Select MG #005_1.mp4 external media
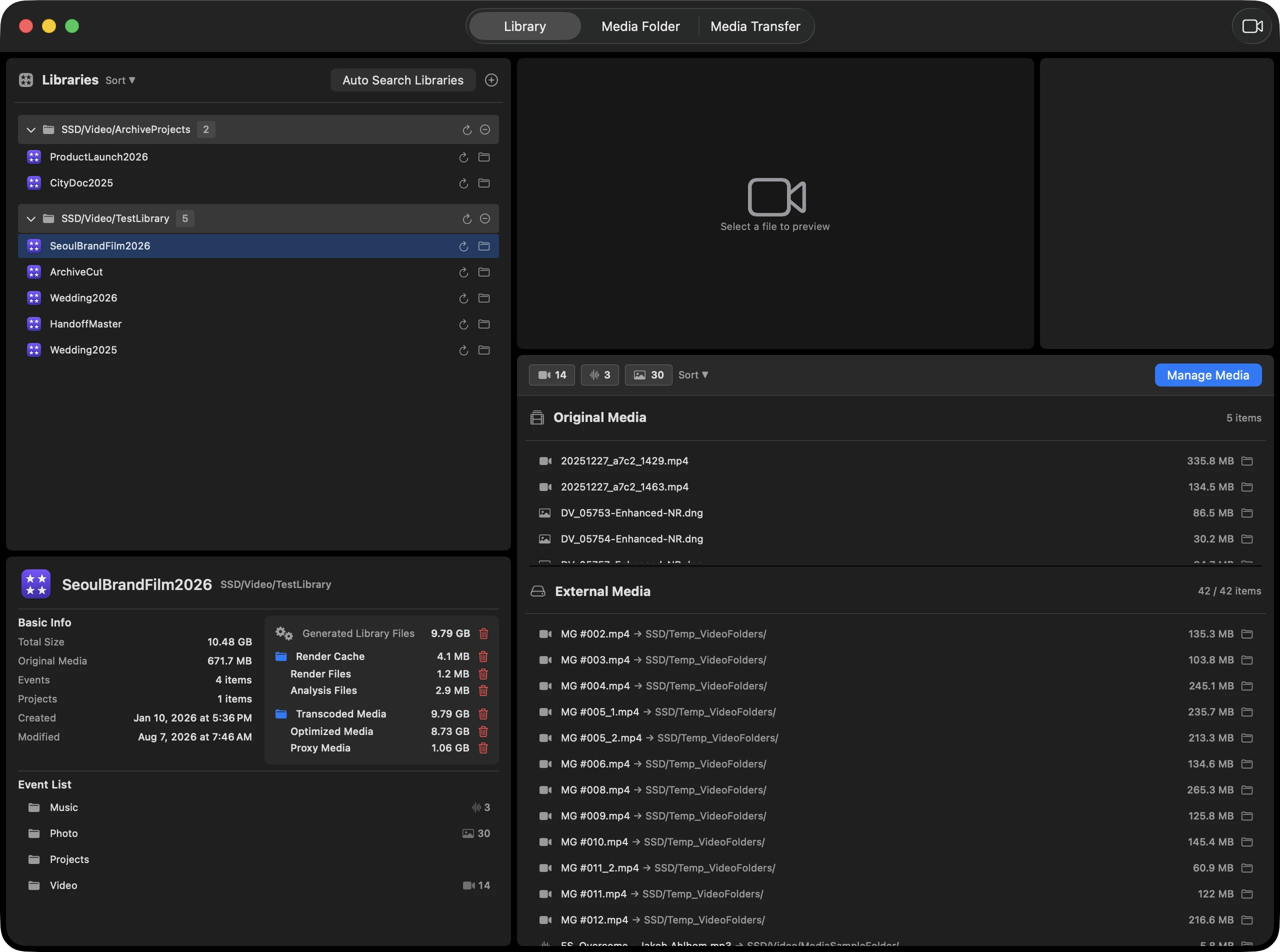 [895, 711]
